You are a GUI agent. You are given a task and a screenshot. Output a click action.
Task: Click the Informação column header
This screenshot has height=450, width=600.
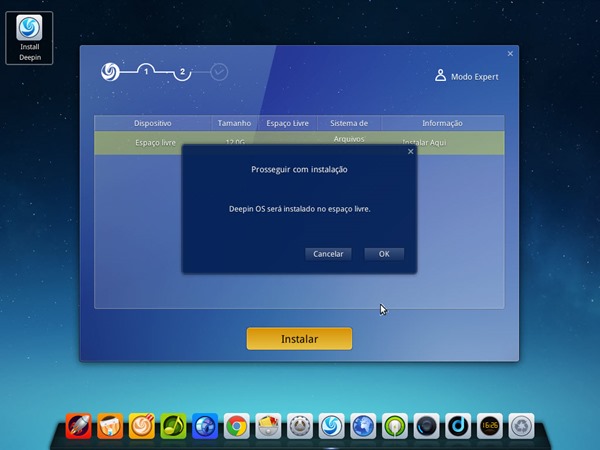[442, 123]
